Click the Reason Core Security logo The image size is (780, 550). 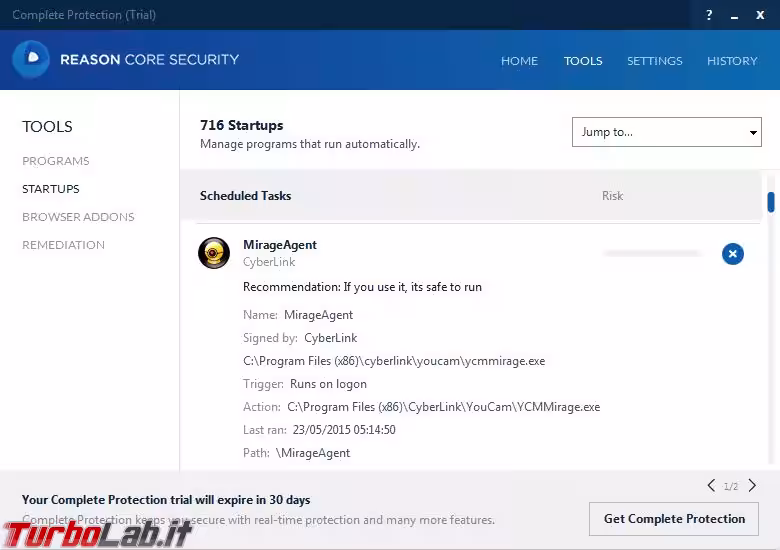coord(31,60)
